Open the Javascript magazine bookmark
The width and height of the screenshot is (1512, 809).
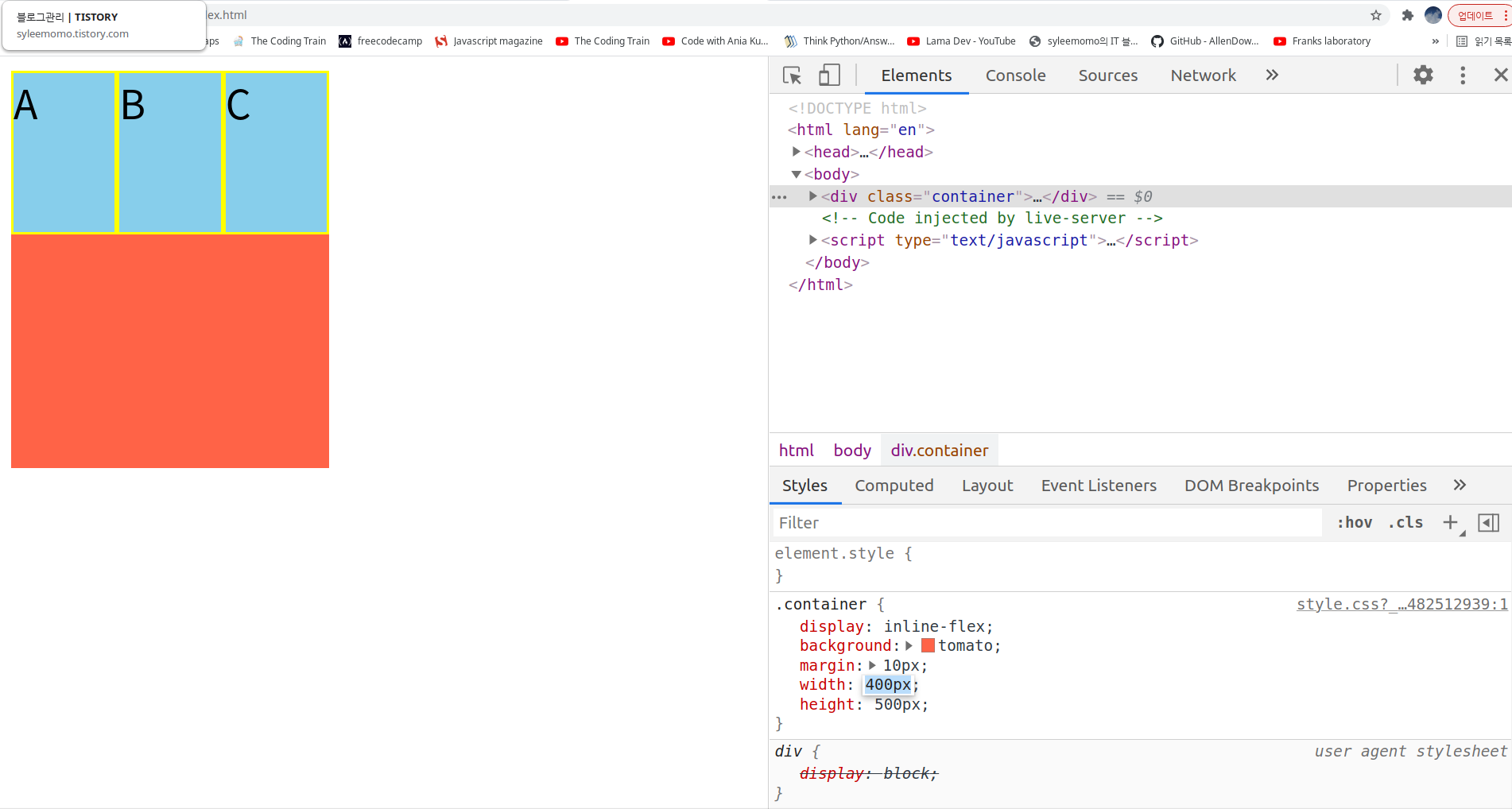489,41
